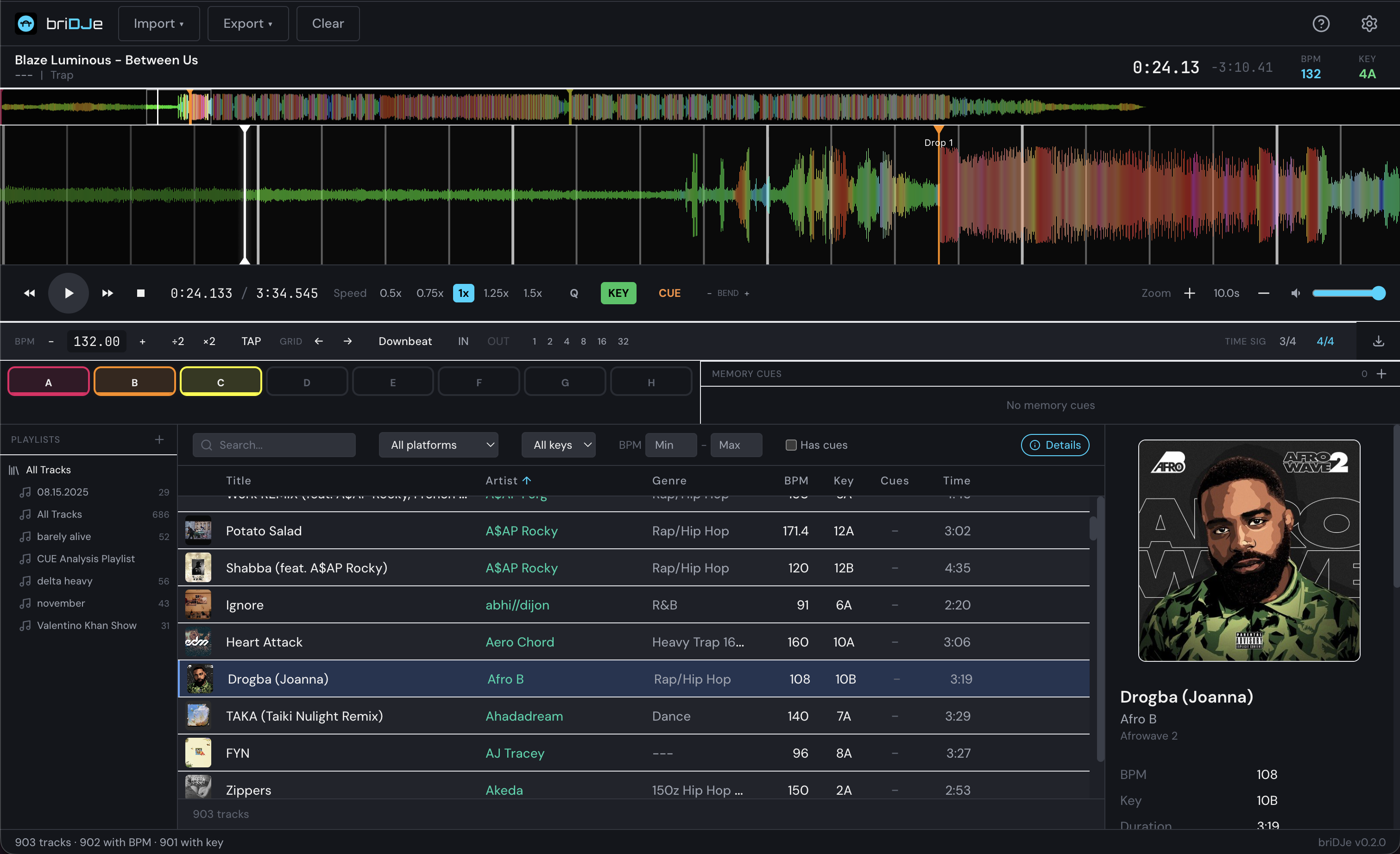Screen dimensions: 1400x854
Task: Sort the track list by Title column
Action: (238, 480)
